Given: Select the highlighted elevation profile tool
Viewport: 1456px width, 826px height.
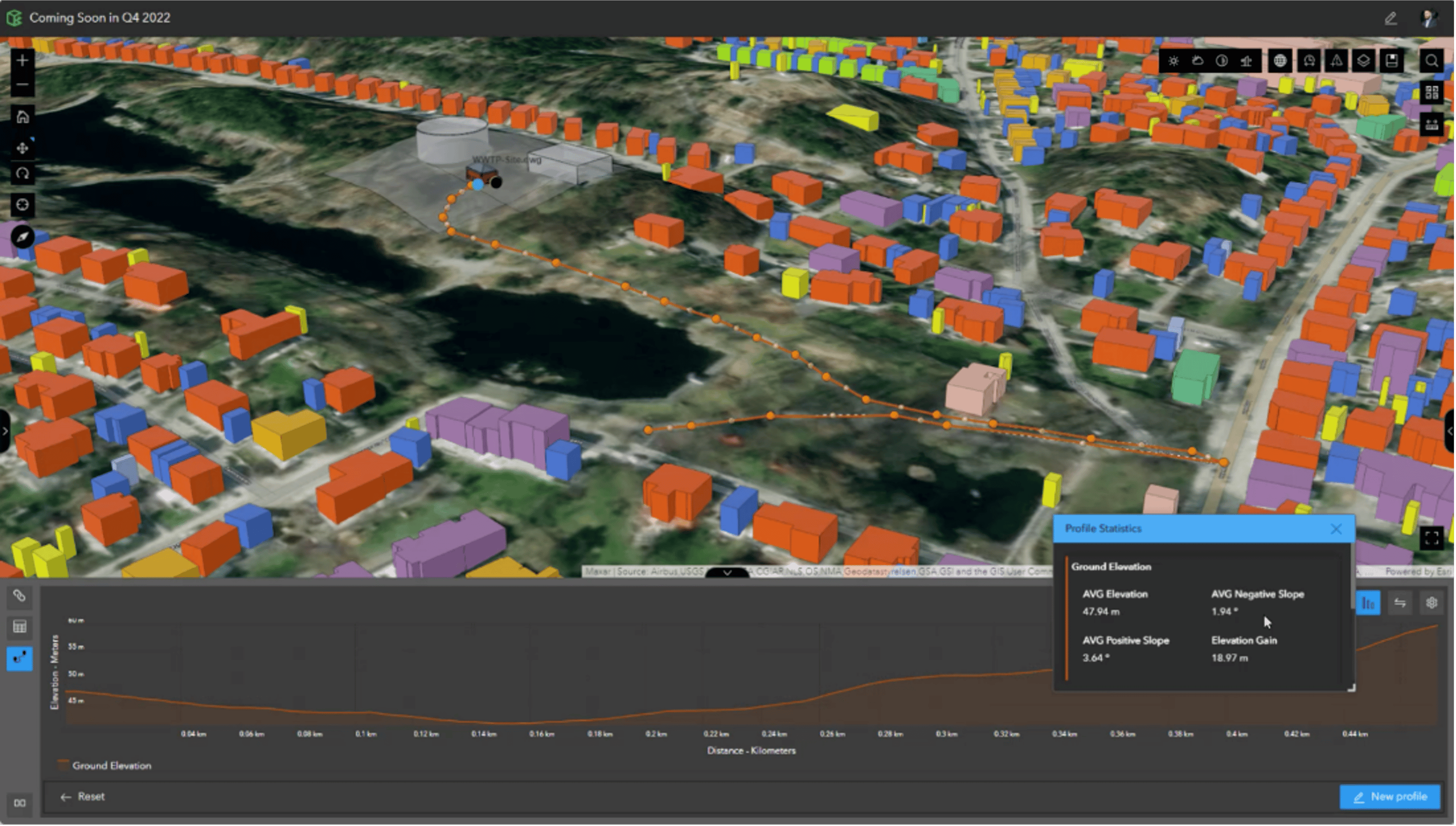Looking at the screenshot, I should [x=20, y=658].
